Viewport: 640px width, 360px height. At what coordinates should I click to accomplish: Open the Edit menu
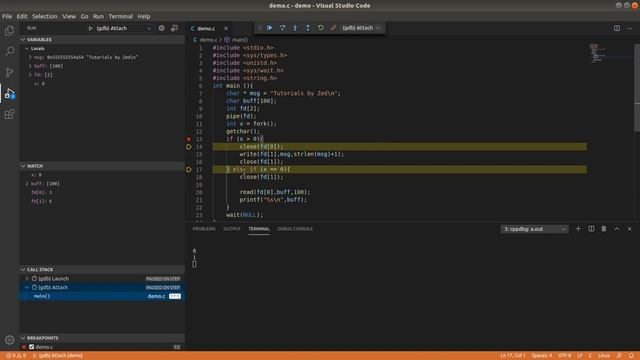pos(22,16)
